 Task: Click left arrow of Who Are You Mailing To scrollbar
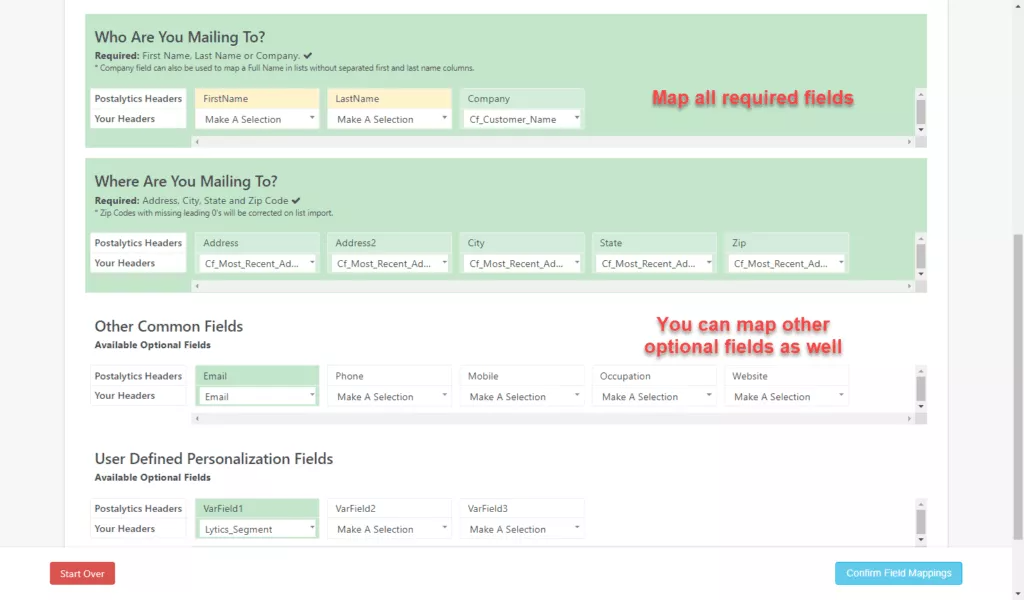(x=197, y=142)
